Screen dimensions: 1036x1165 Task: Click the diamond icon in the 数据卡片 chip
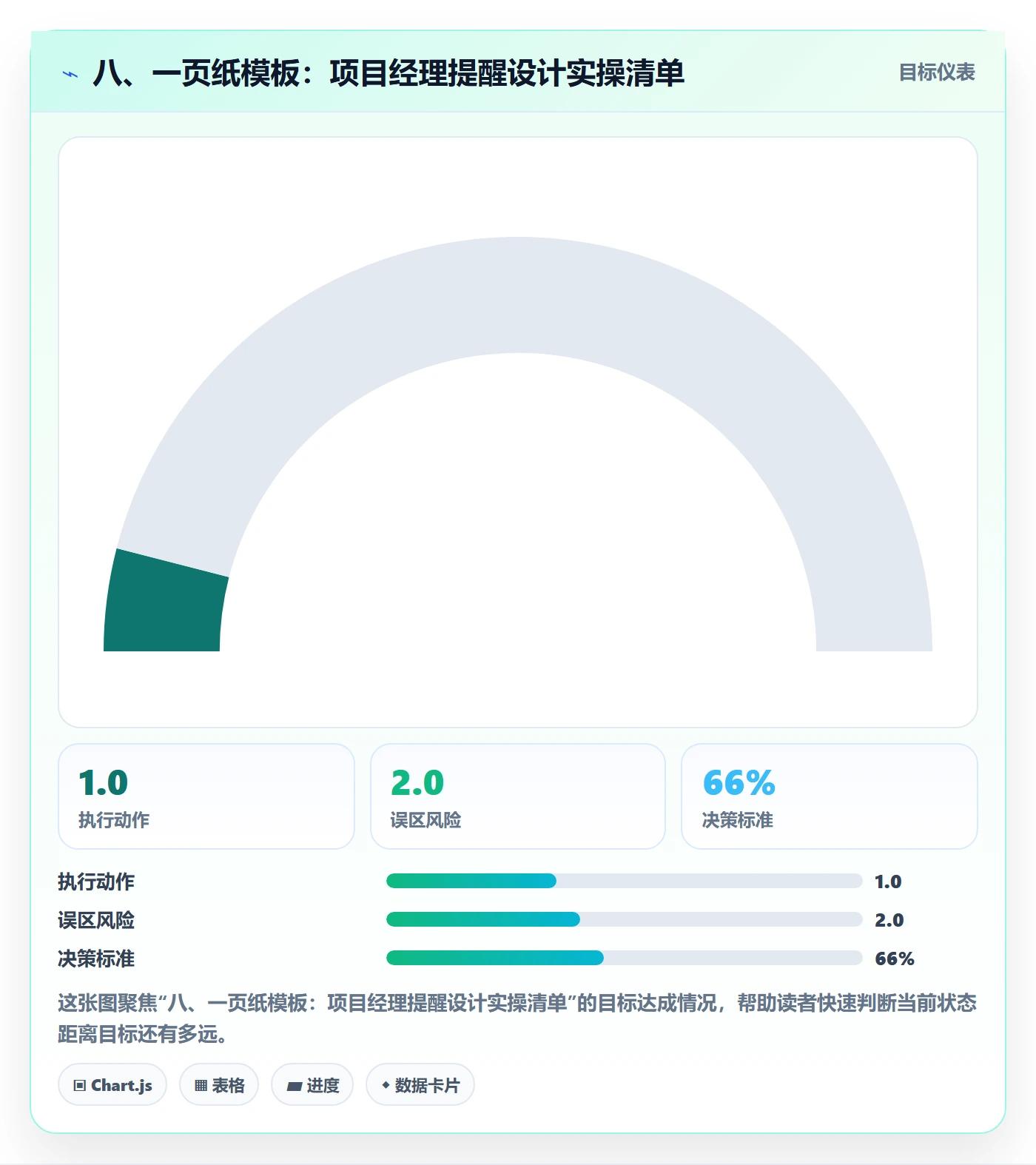point(386,1085)
